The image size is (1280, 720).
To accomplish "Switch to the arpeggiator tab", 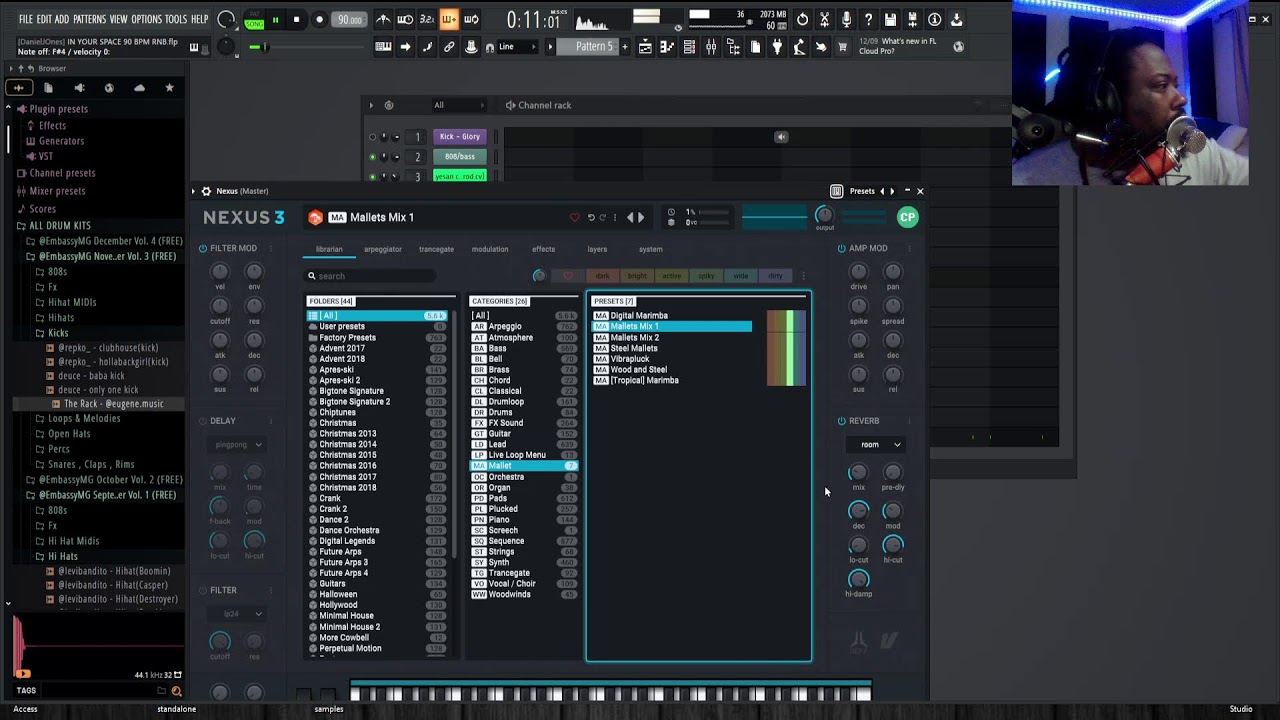I will 383,249.
